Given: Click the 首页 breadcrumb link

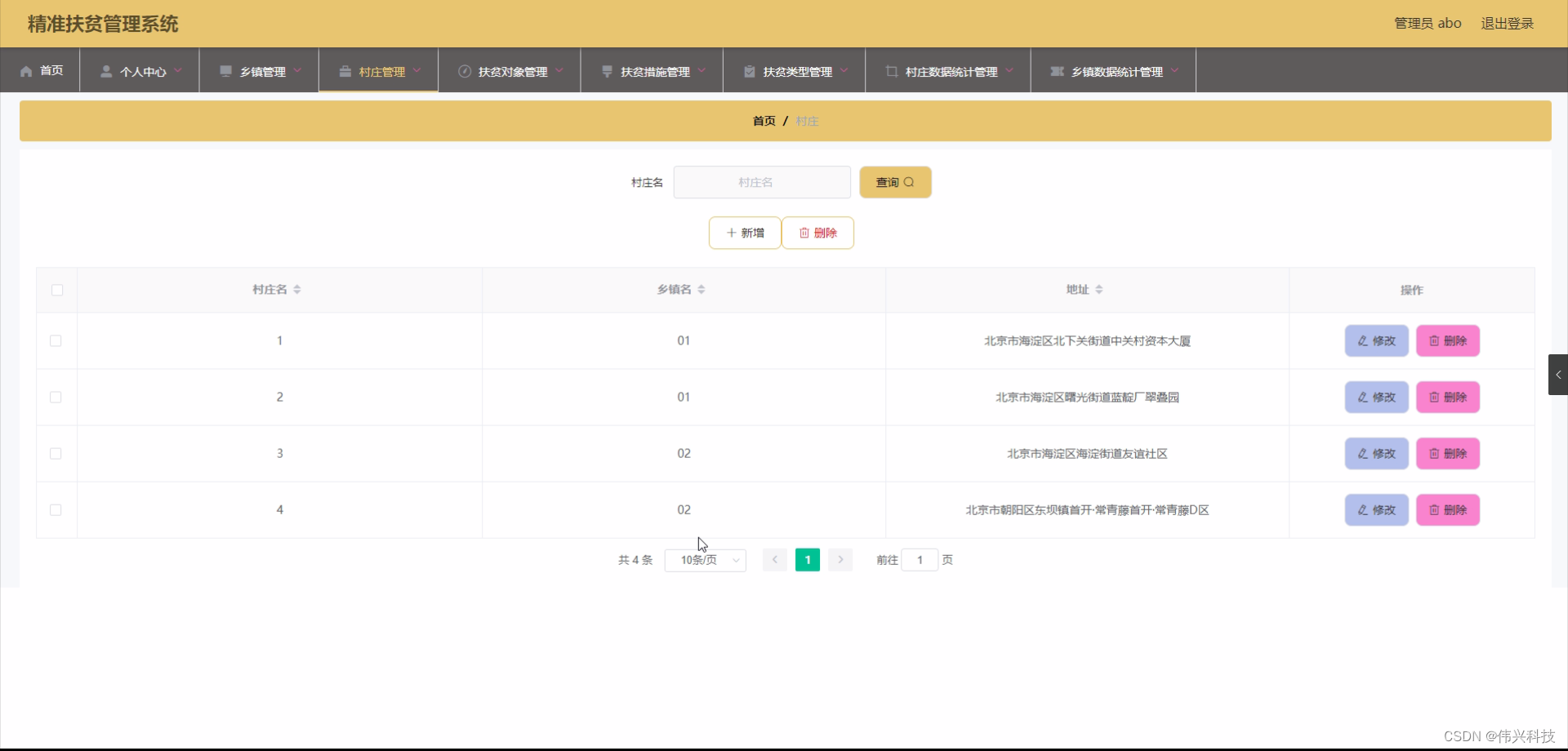Looking at the screenshot, I should pos(764,120).
